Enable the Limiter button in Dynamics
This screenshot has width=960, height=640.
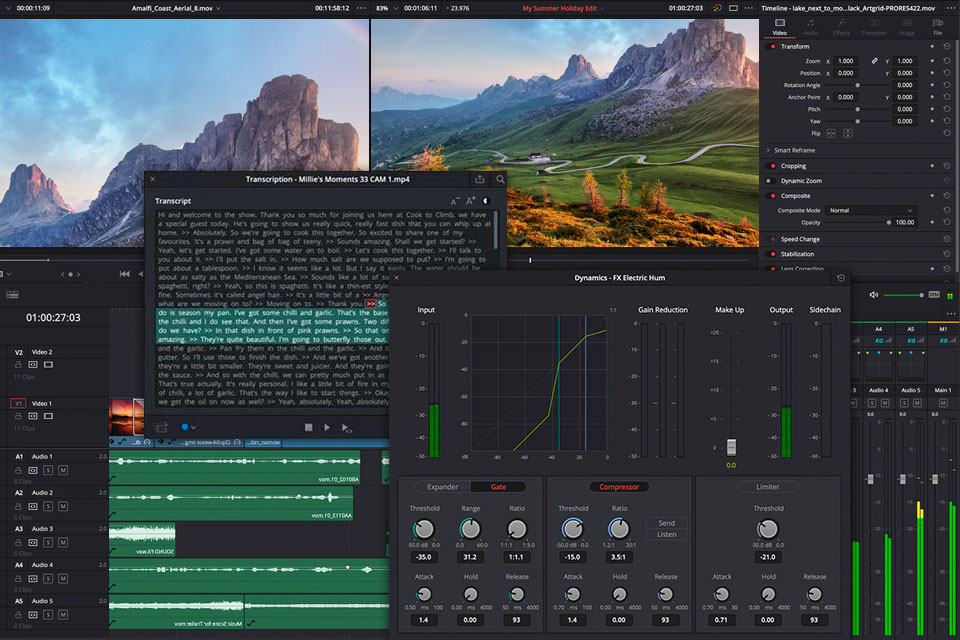pos(768,487)
